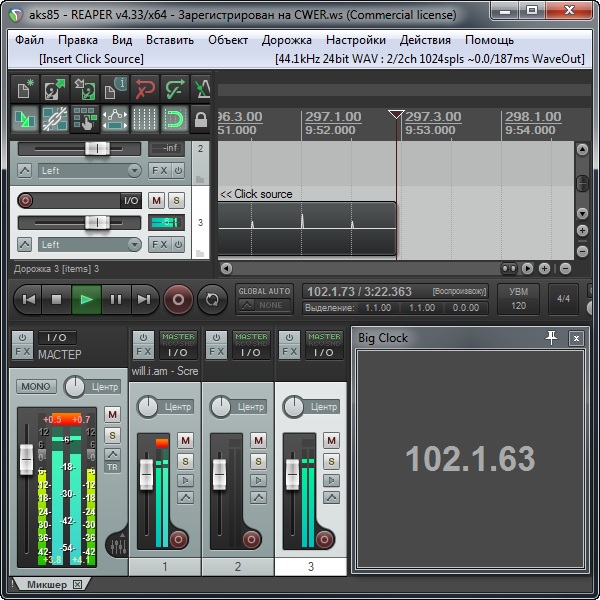Click the red Undo arrow icon

tap(144, 90)
